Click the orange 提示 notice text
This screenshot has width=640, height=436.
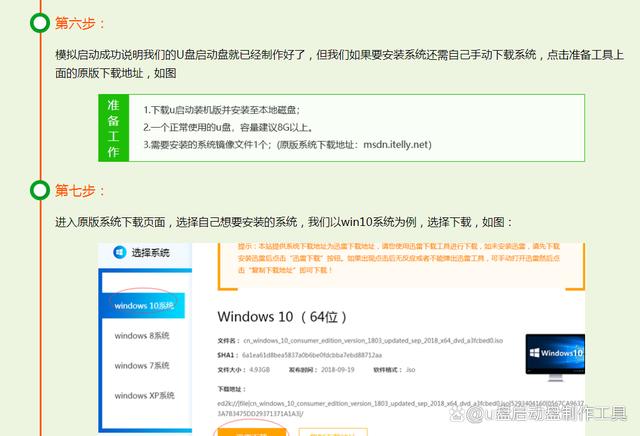coord(399,258)
